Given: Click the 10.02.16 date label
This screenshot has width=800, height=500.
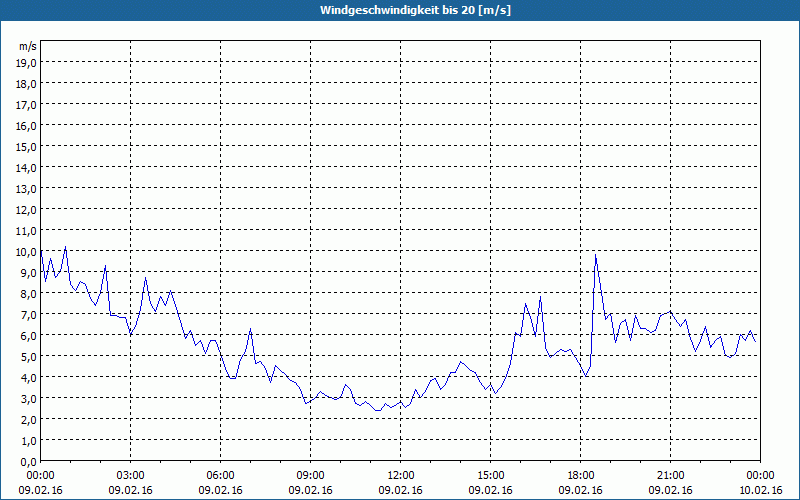Looking at the screenshot, I should point(760,490).
